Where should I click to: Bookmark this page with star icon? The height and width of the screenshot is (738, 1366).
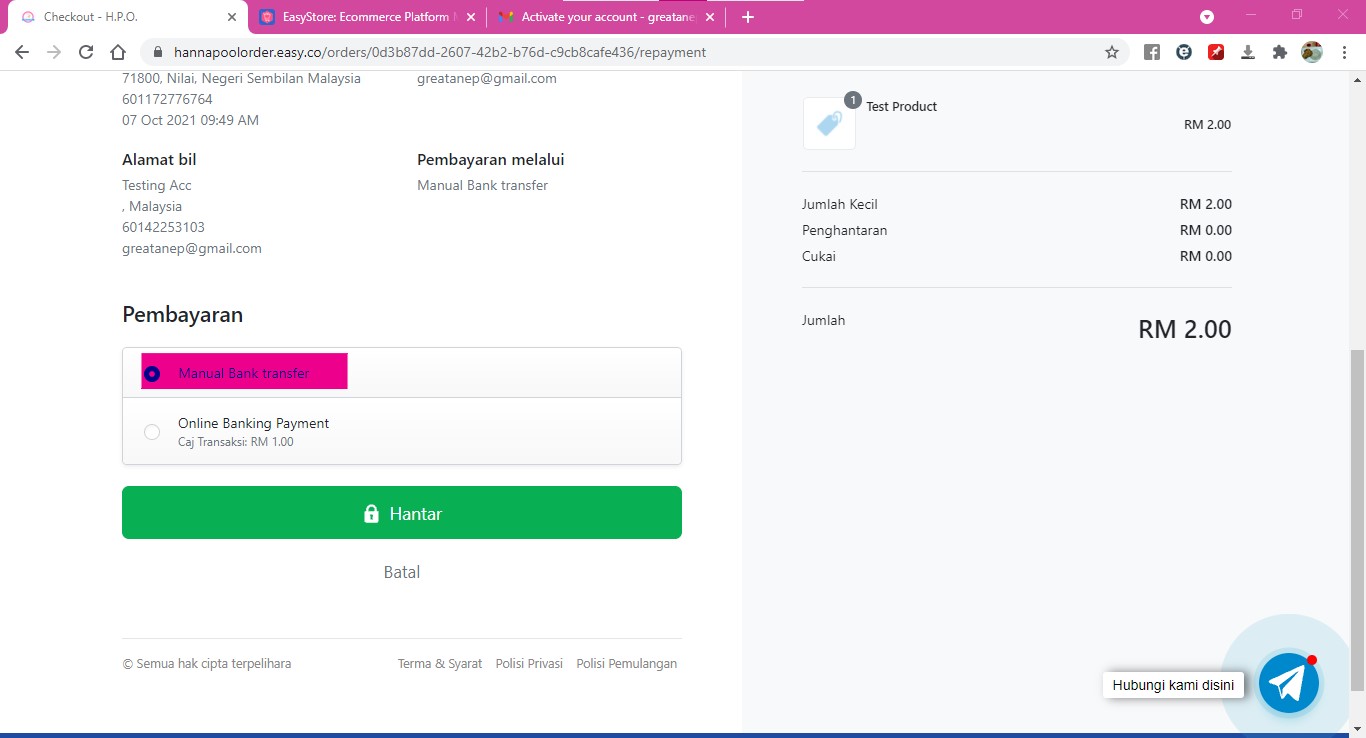[1111, 52]
